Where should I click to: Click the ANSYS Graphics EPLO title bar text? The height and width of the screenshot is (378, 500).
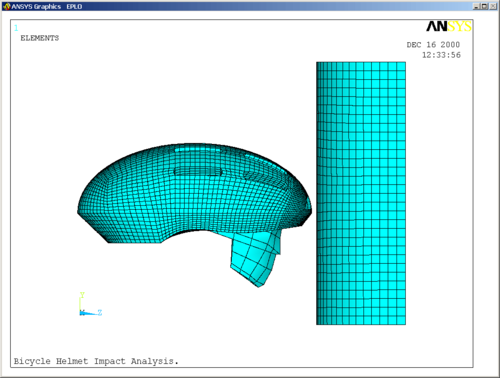pos(47,7)
